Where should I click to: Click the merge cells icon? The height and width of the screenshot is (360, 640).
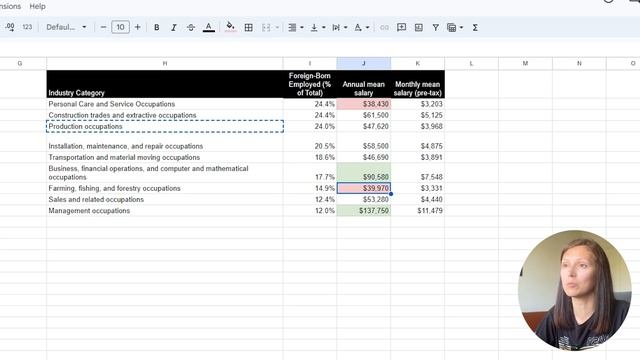(x=266, y=27)
